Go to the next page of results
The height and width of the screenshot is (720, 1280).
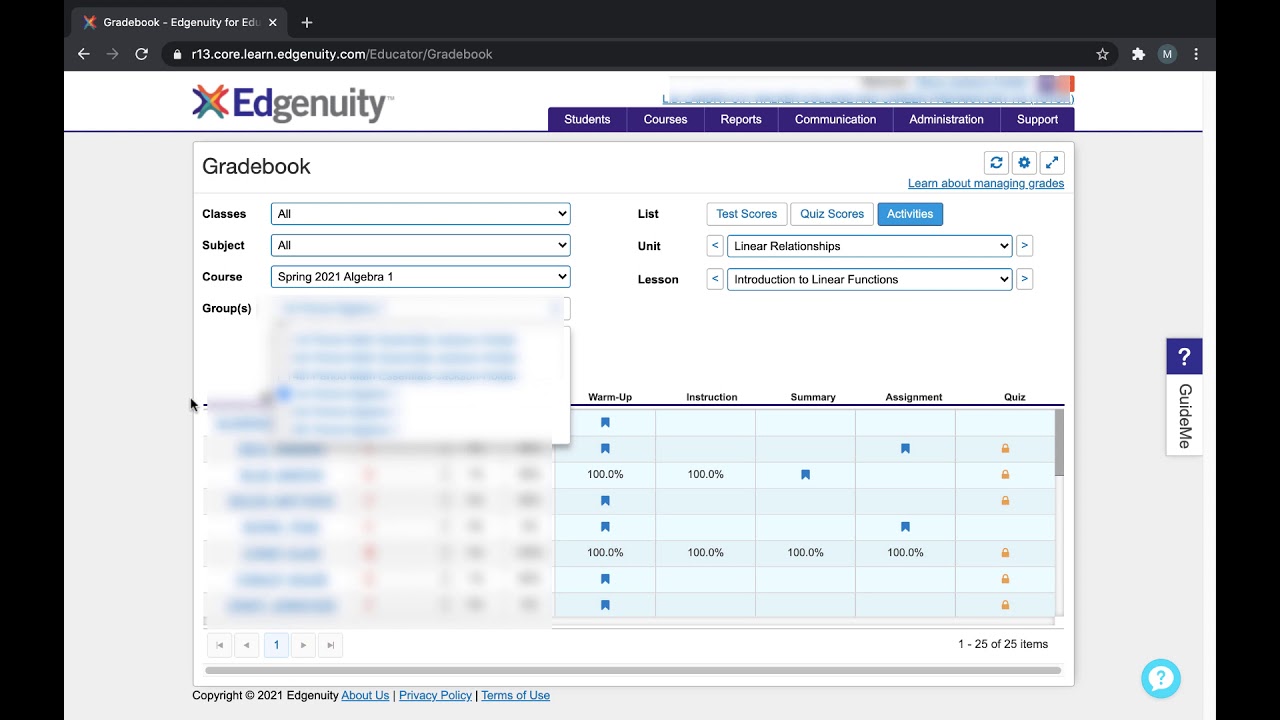pos(304,645)
